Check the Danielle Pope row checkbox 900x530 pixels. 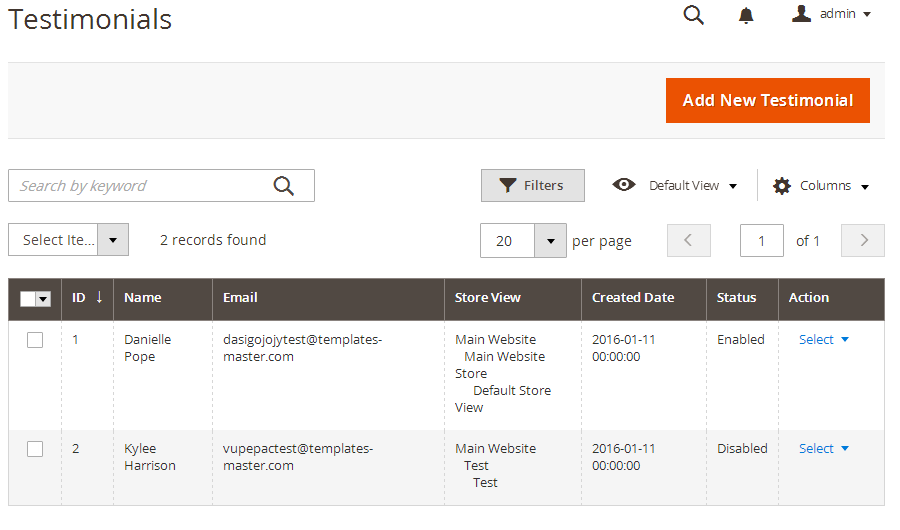pos(35,340)
